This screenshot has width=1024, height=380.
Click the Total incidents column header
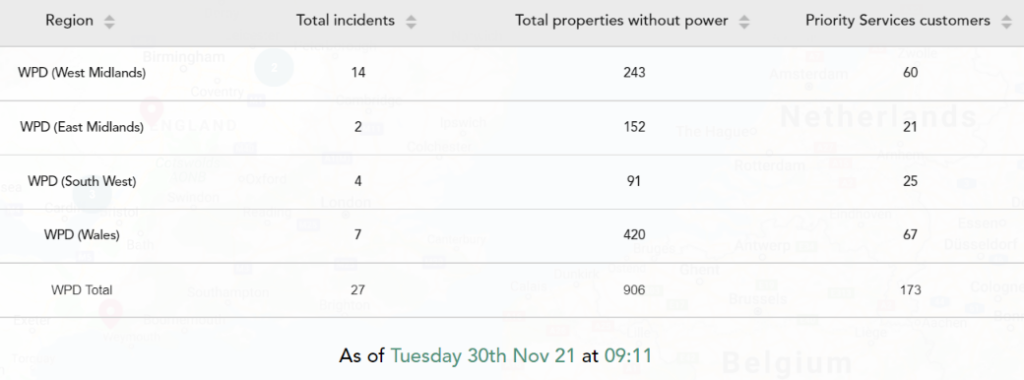(x=345, y=21)
